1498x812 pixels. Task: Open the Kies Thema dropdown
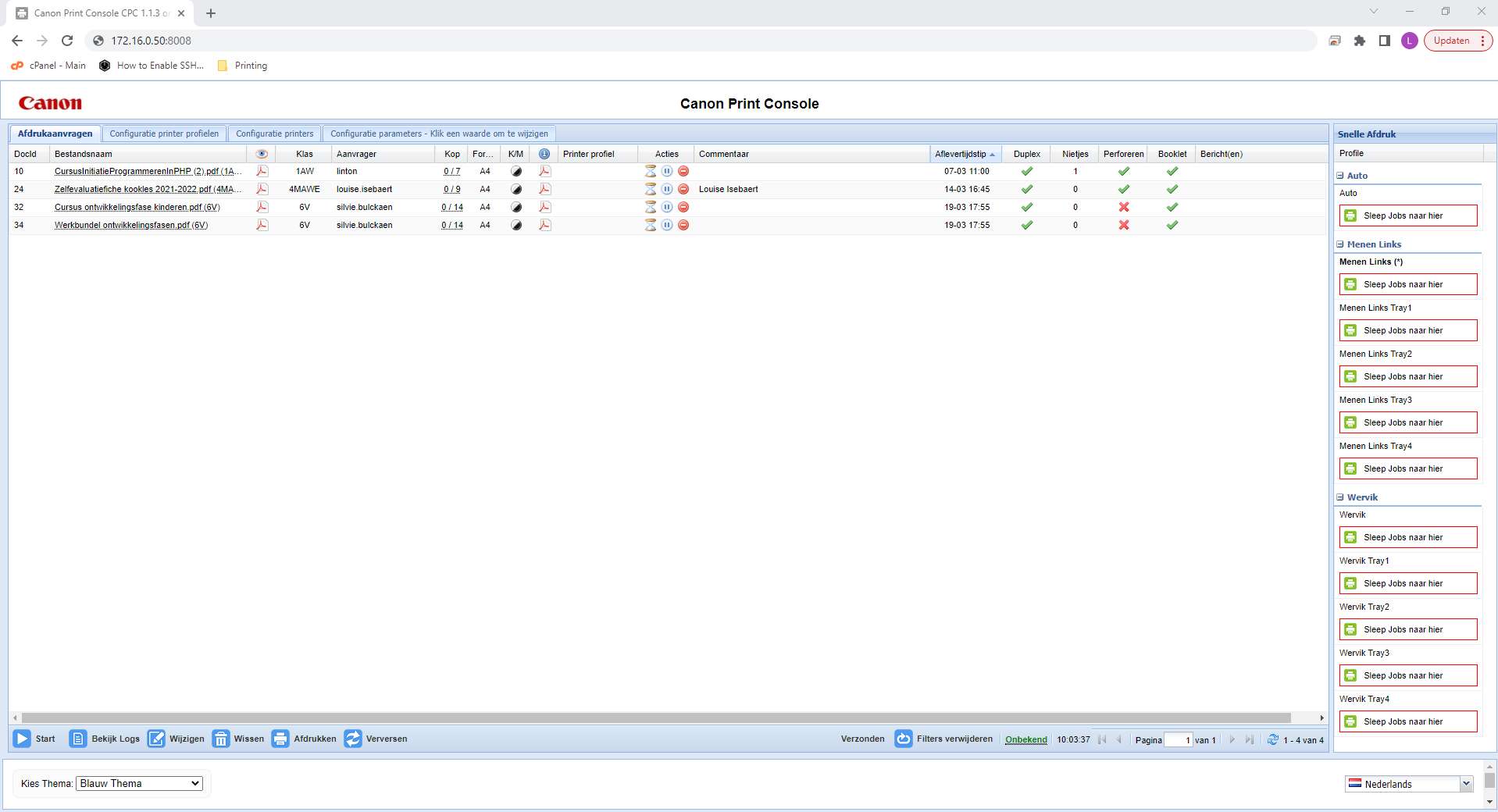(139, 783)
